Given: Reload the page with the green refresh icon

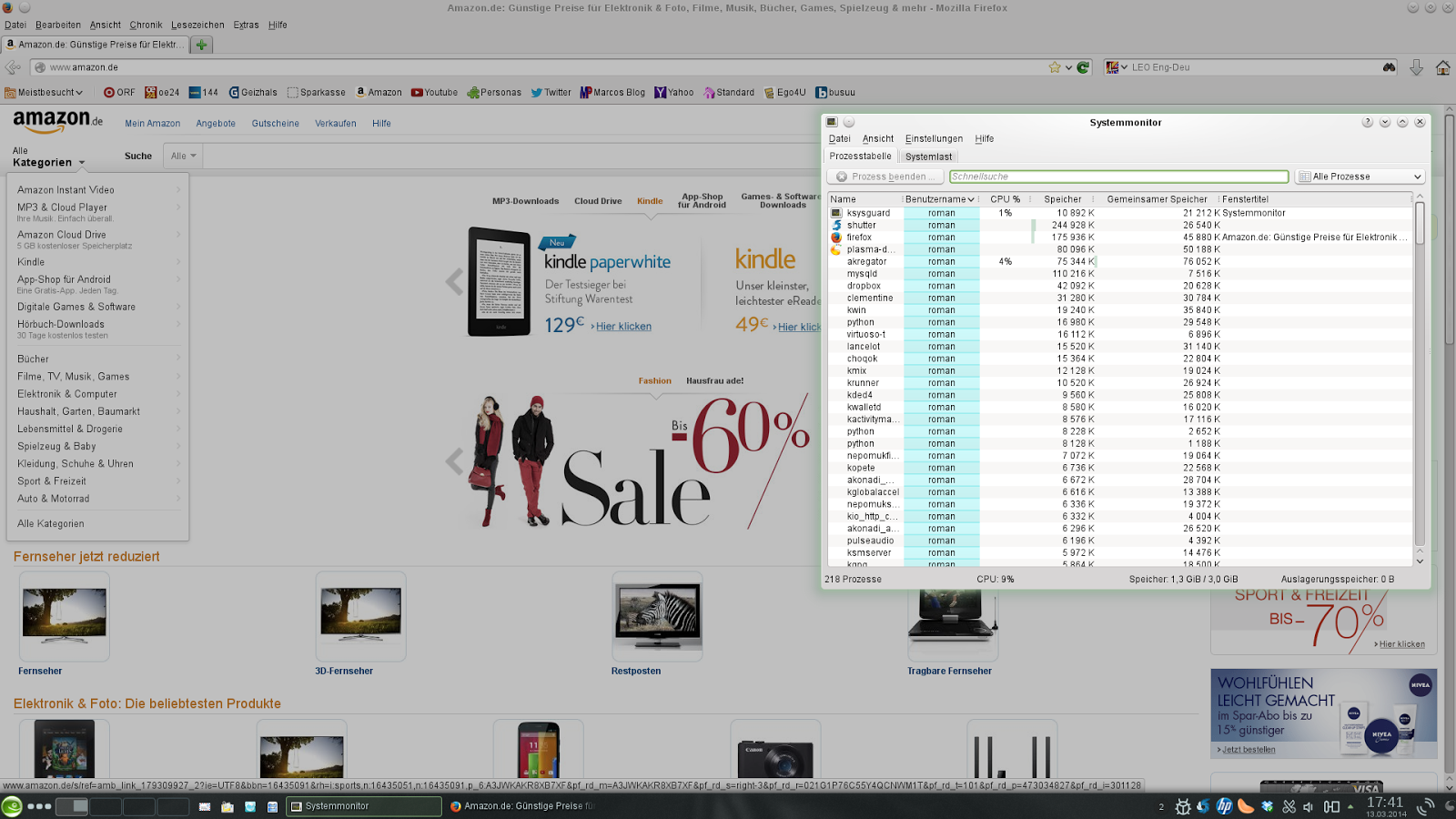Looking at the screenshot, I should point(1083,67).
